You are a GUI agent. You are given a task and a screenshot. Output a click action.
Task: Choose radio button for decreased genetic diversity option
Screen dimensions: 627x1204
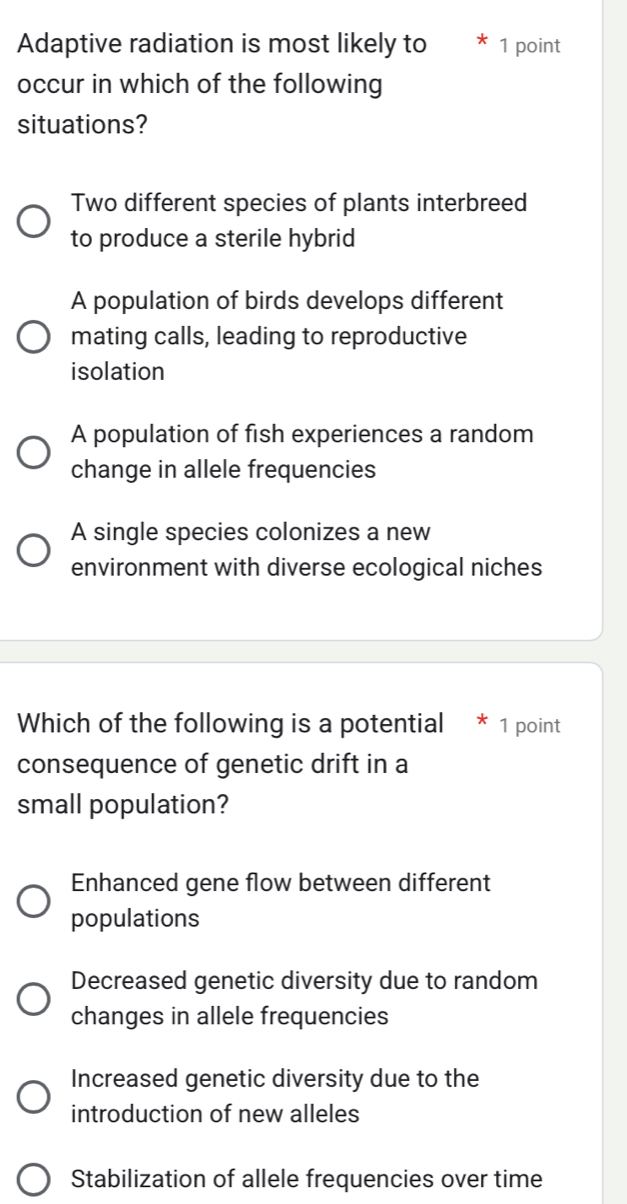[34, 998]
